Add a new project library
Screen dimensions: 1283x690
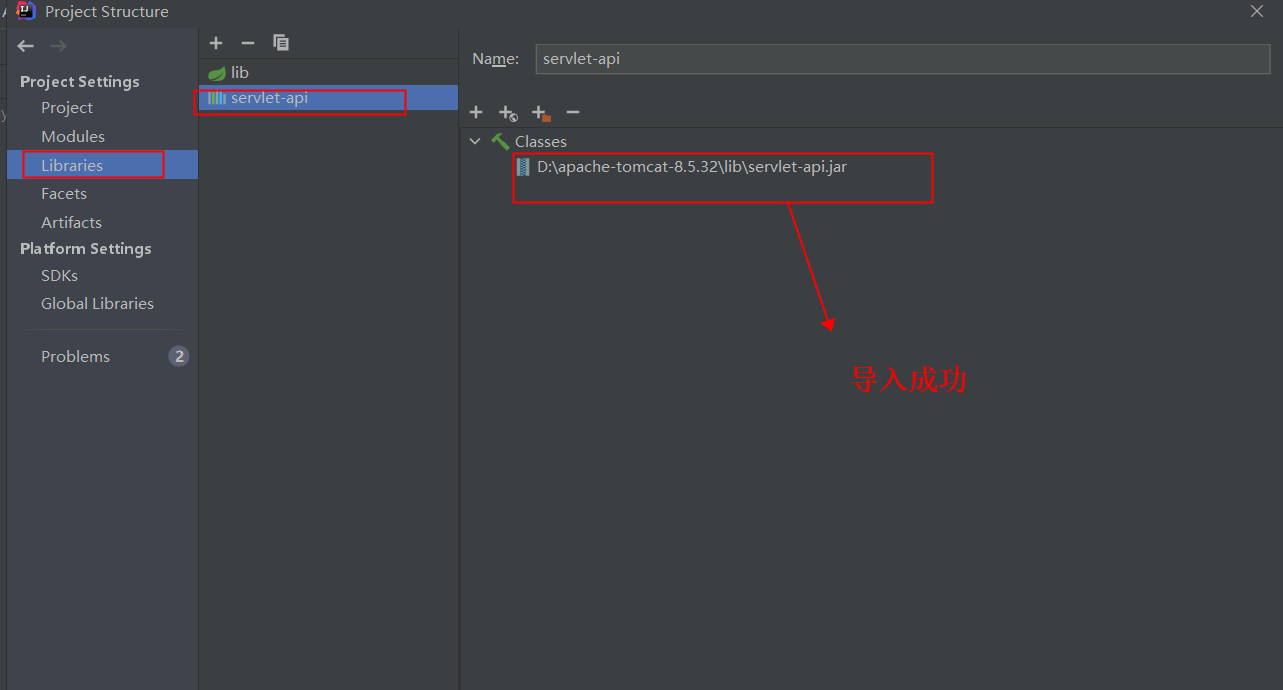(x=216, y=43)
